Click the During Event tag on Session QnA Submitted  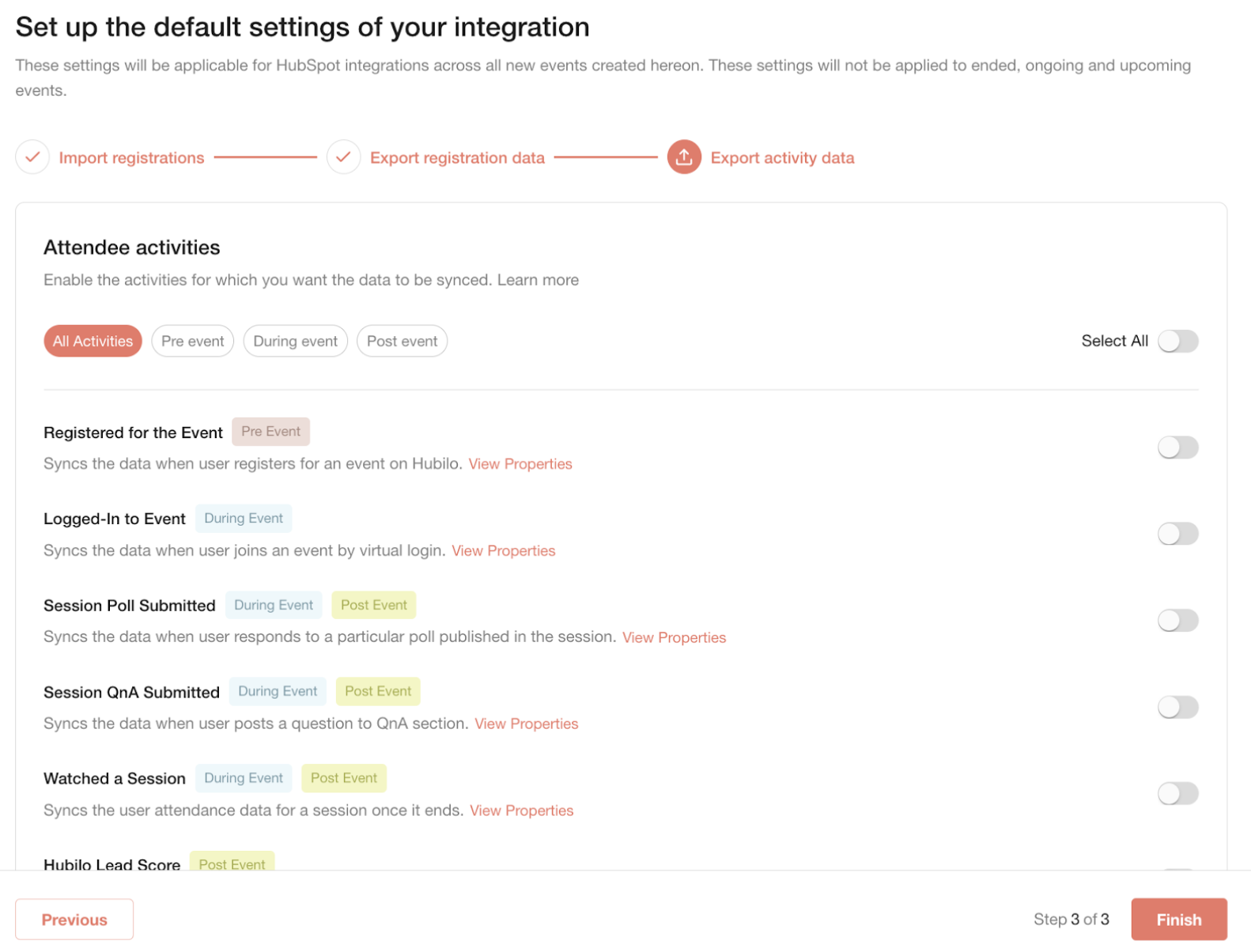(x=278, y=692)
